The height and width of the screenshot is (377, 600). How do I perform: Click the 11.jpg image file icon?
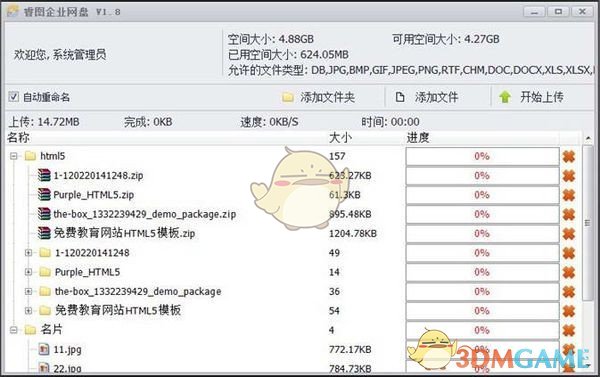(x=44, y=349)
